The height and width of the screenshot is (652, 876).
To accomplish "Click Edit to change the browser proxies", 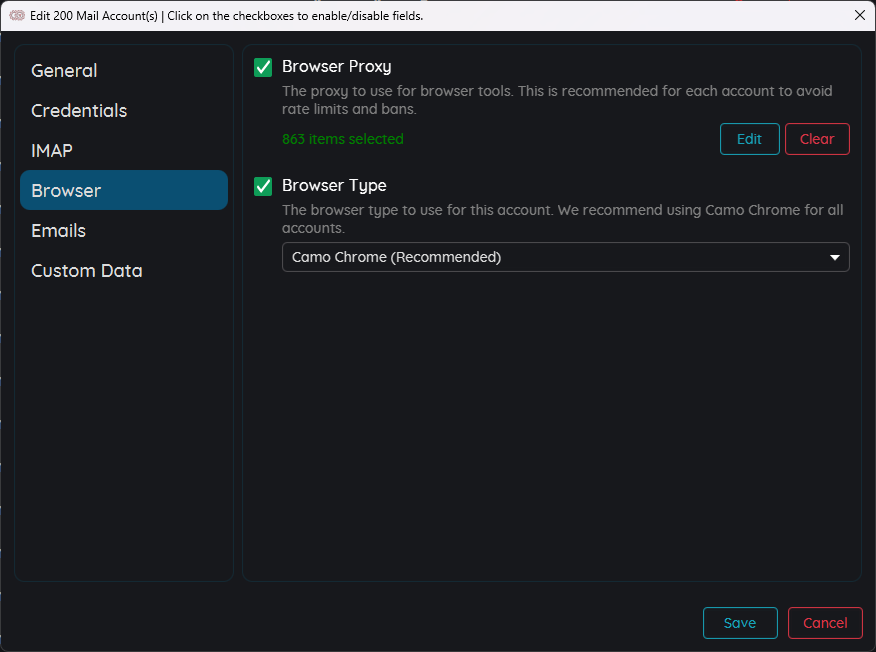I will click(x=749, y=139).
